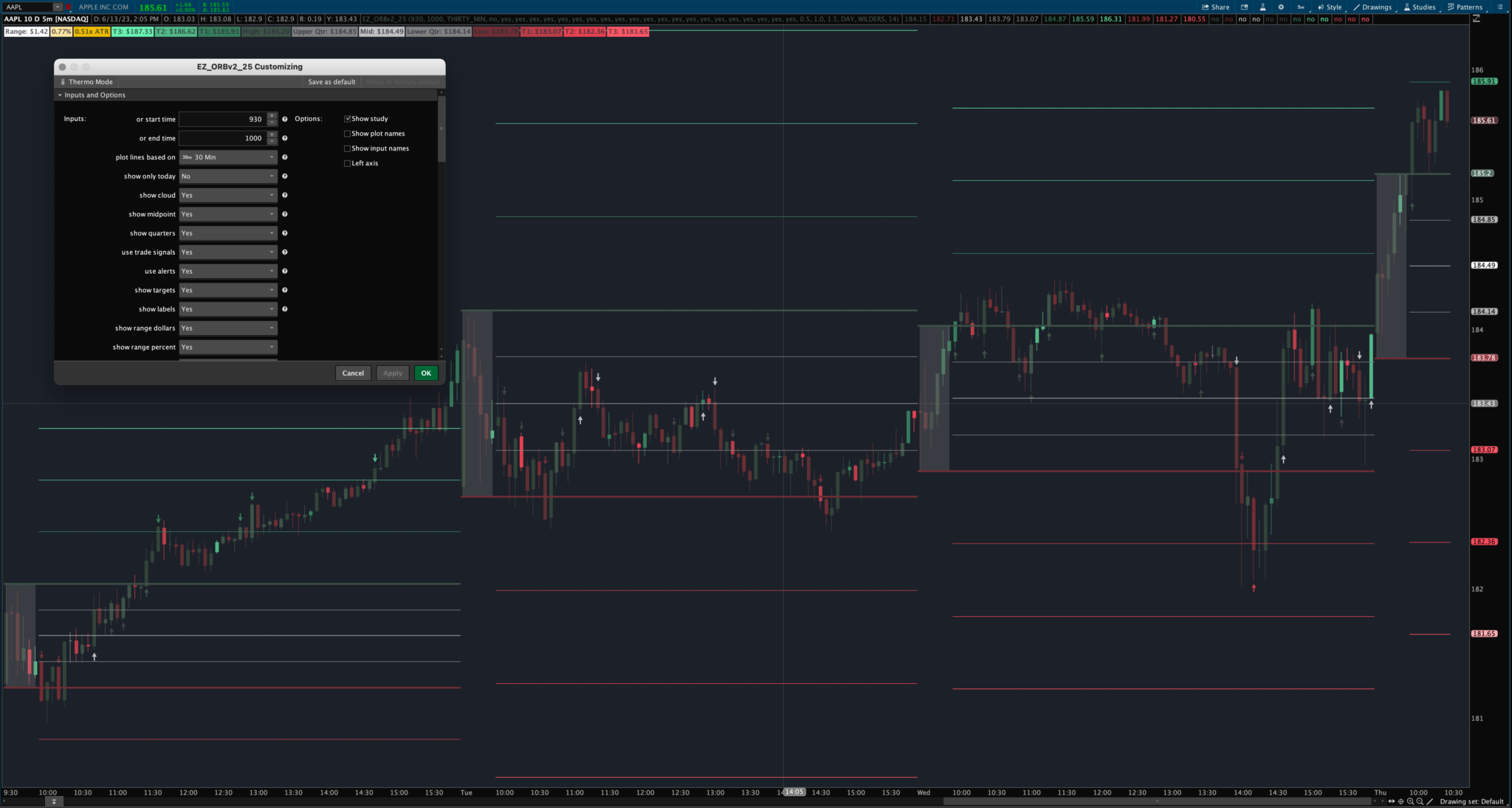Image resolution: width=1512 pixels, height=808 pixels.
Task: Click the chart settings gear icon
Action: 1281,7
